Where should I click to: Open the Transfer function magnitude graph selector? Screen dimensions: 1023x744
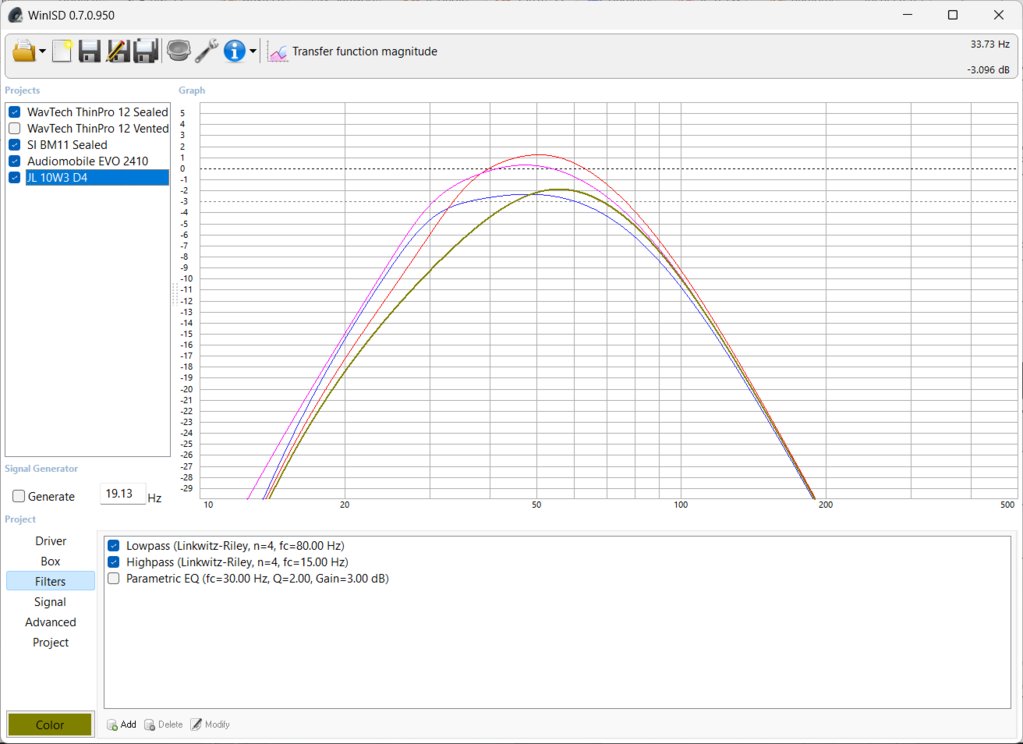[x=364, y=52]
